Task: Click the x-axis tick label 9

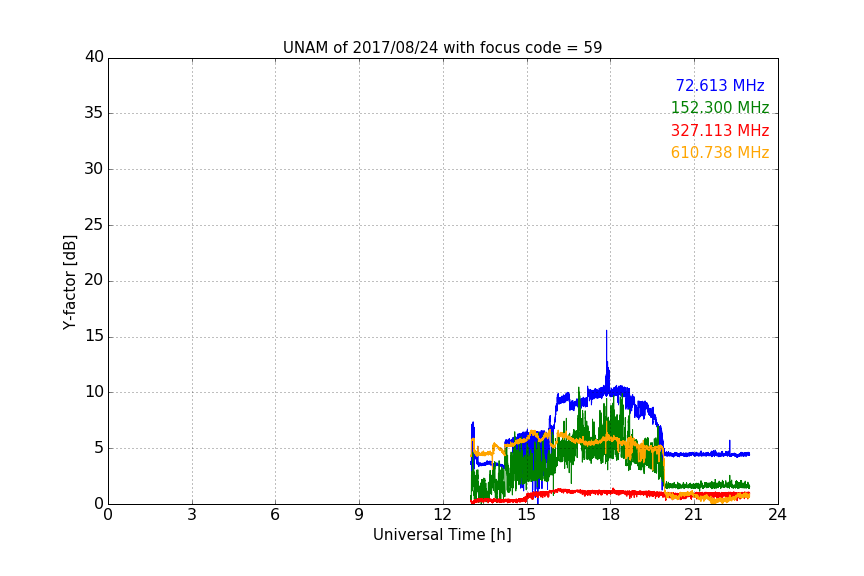Action: (x=359, y=515)
